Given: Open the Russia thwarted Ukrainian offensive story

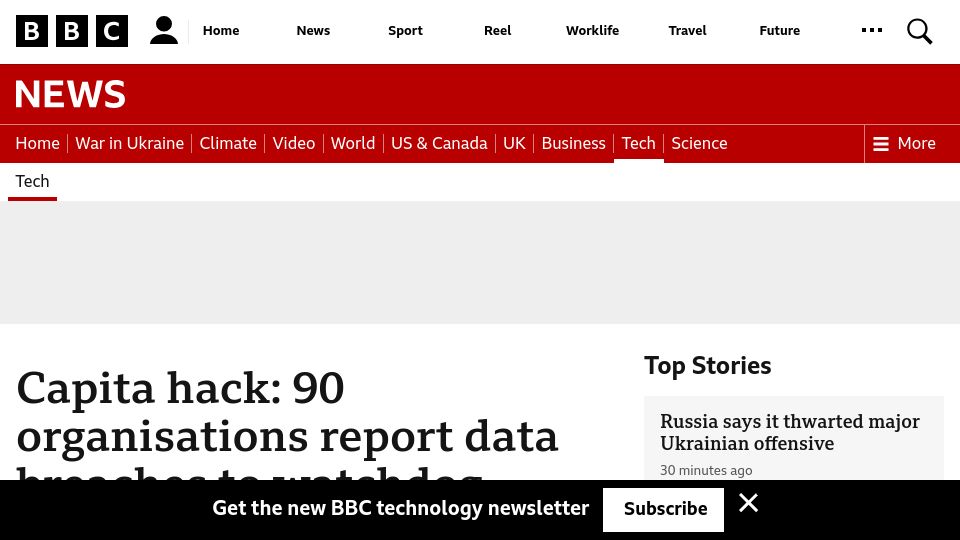Looking at the screenshot, I should coord(789,432).
